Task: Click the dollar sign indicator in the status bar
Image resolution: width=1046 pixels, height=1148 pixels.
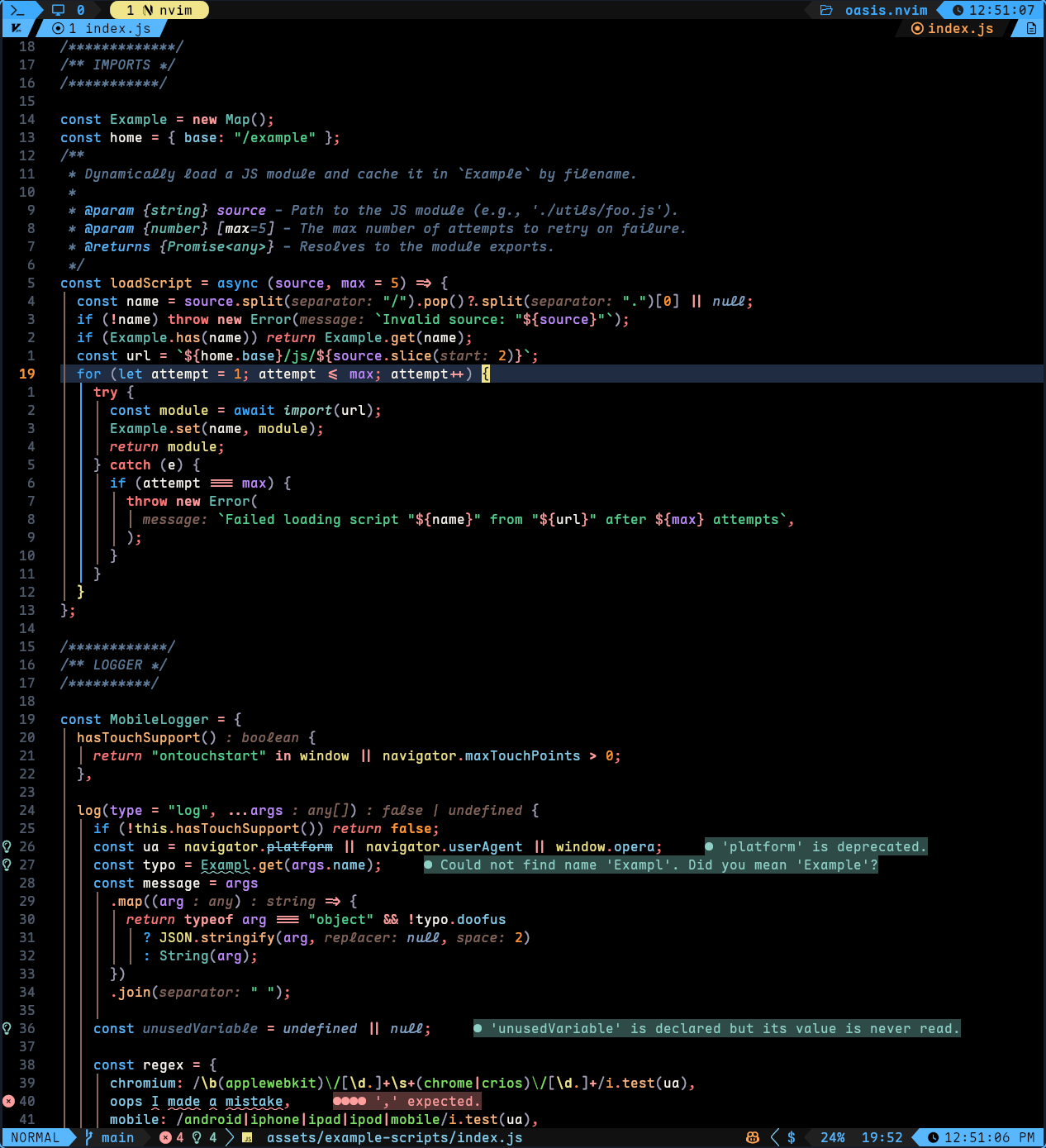Action: [x=792, y=1137]
